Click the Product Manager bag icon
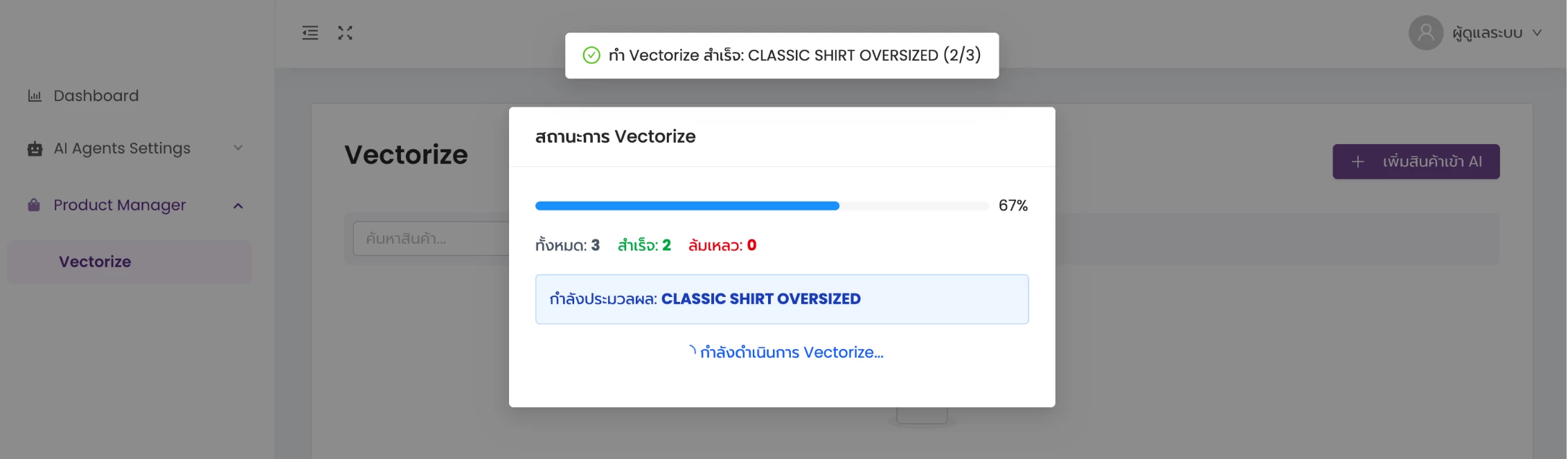This screenshot has width=1568, height=459. [34, 205]
